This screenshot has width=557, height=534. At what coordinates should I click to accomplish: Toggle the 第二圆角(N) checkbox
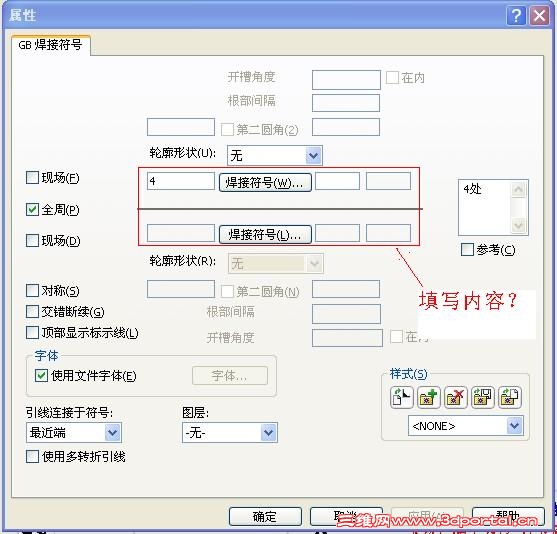[x=227, y=292]
